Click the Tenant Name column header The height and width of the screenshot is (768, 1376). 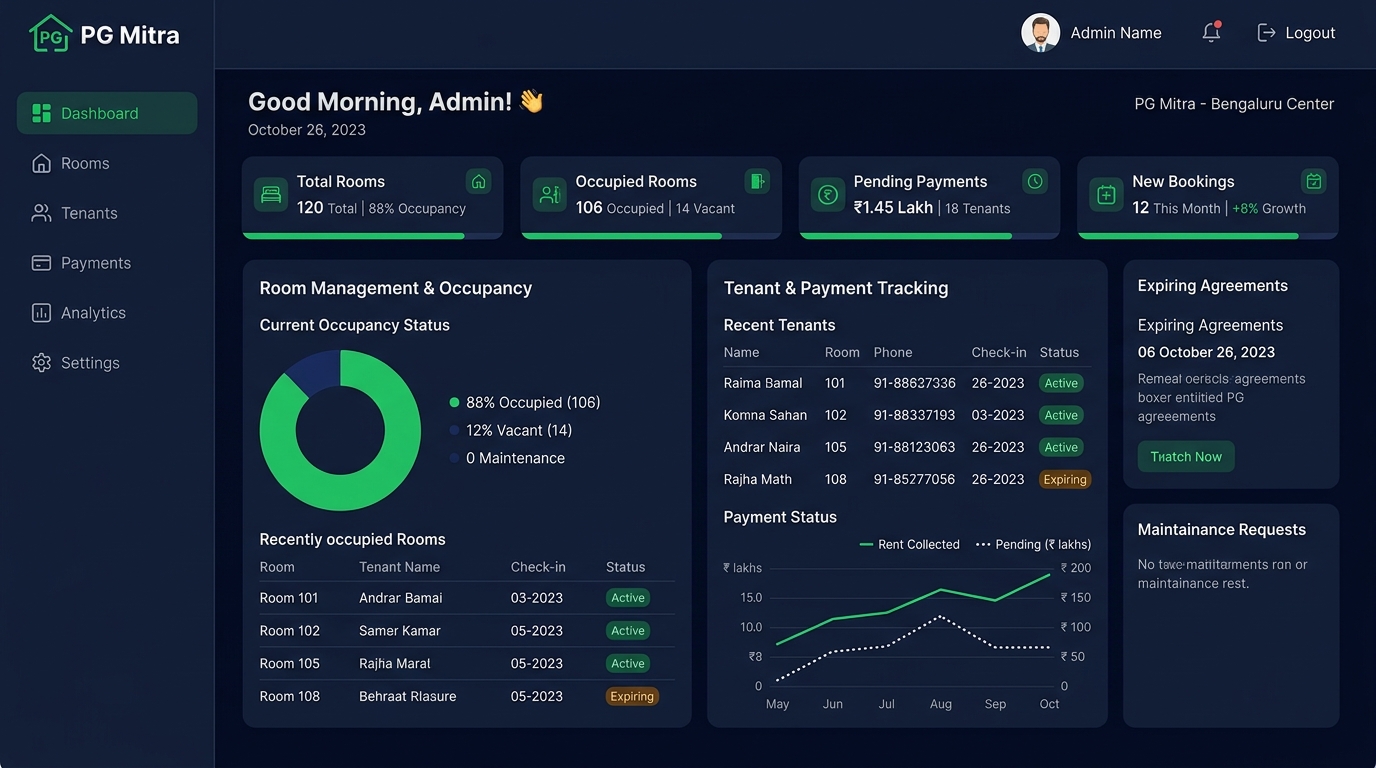(x=400, y=567)
